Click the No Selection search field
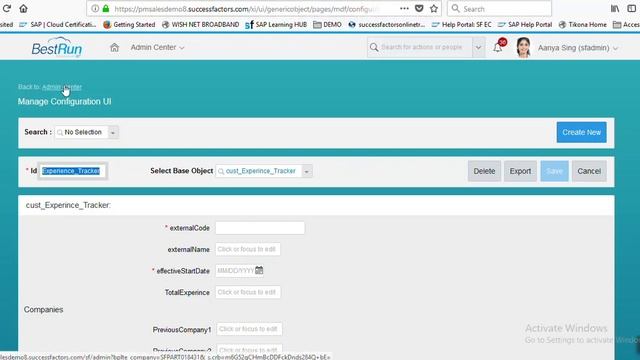640x360 pixels. click(x=82, y=132)
